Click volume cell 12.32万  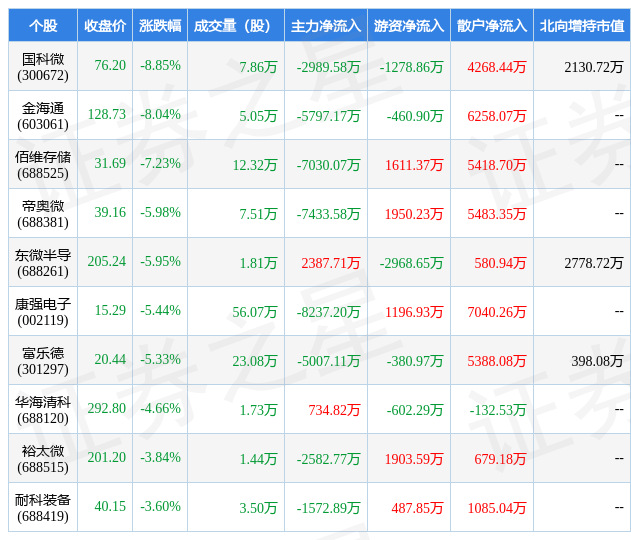click(x=255, y=165)
